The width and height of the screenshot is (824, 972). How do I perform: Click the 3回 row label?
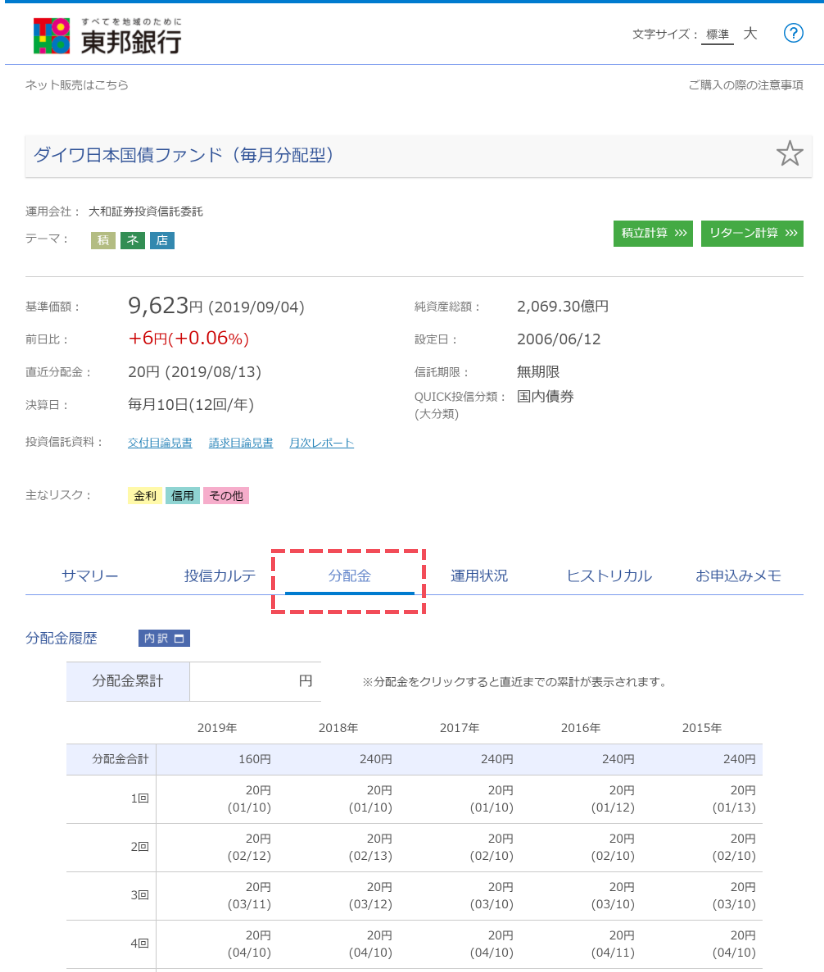click(x=140, y=895)
